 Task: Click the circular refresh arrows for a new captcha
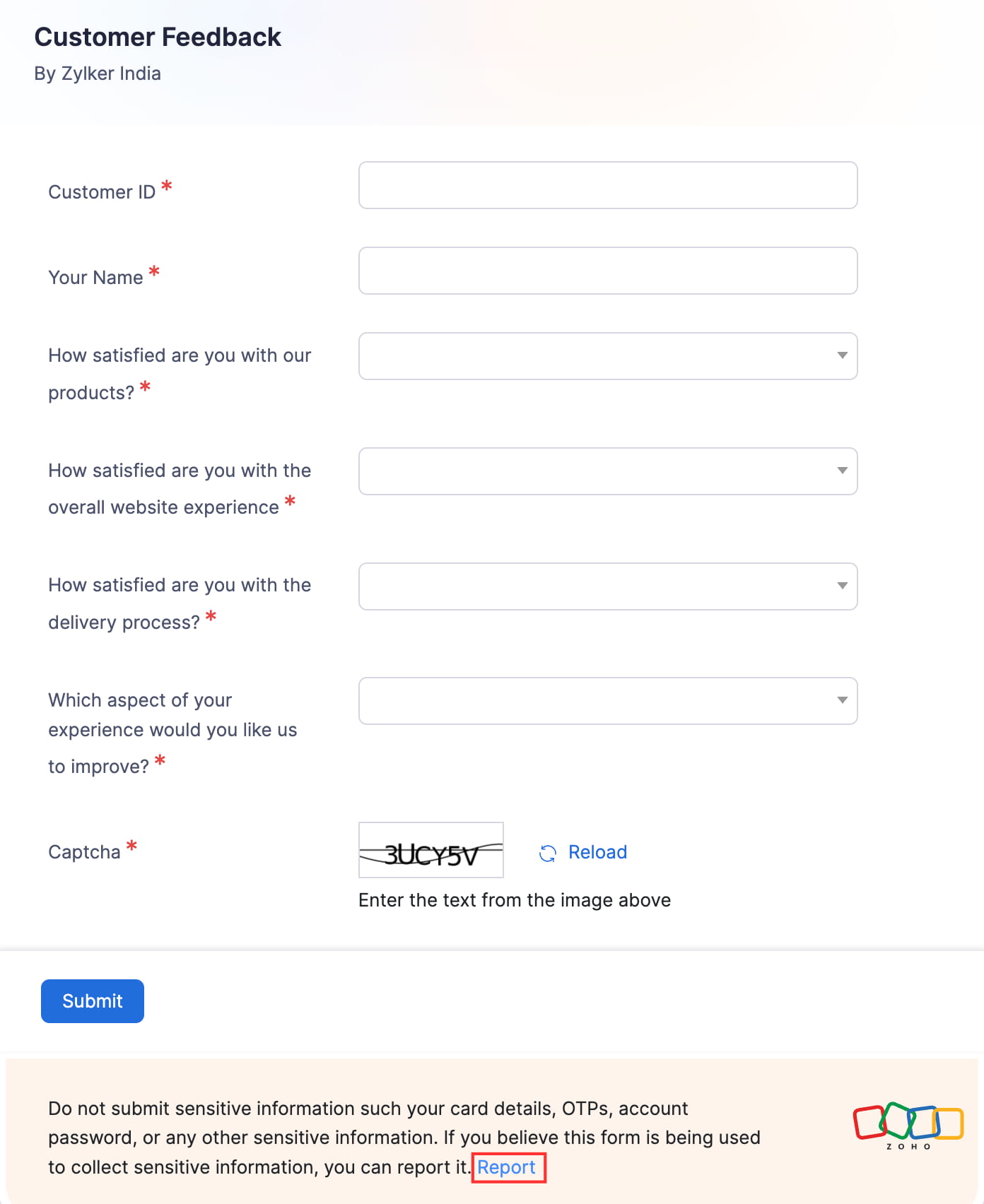point(548,853)
